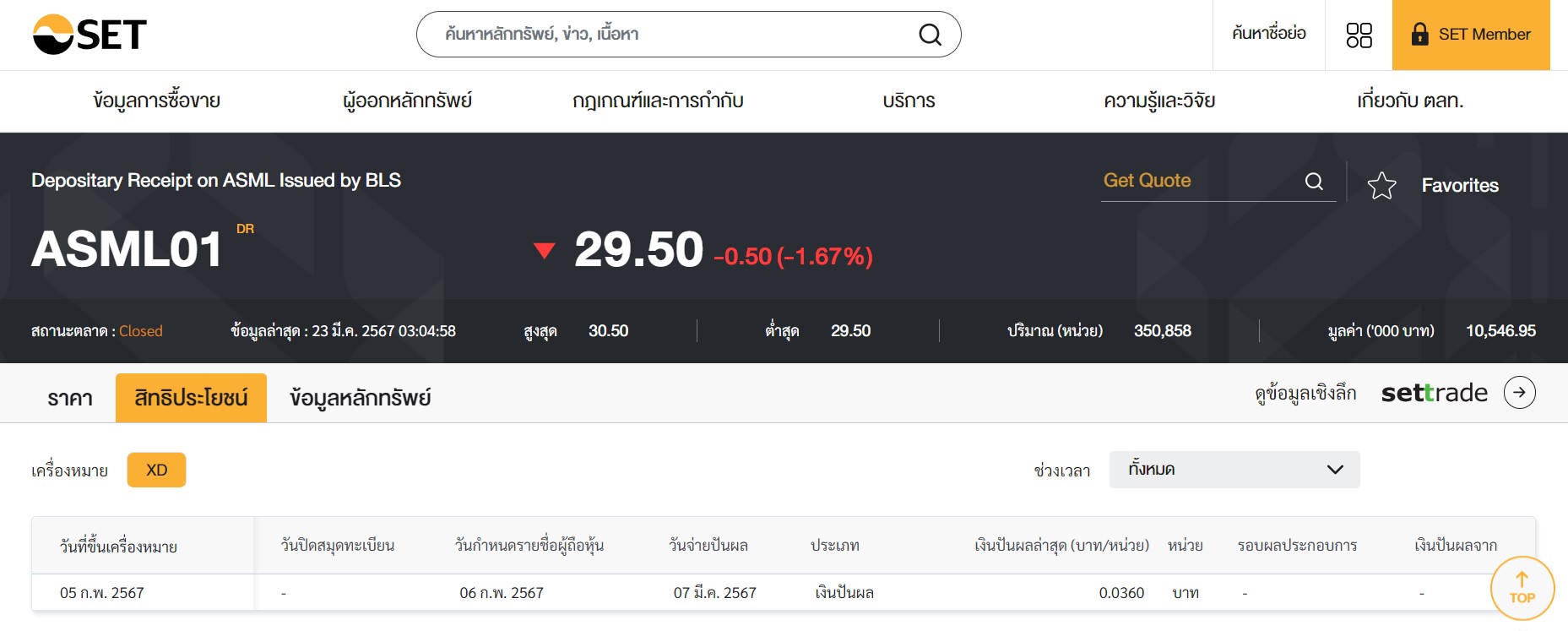Image resolution: width=1568 pixels, height=631 pixels.
Task: Click the Closed market status
Action: (x=141, y=331)
